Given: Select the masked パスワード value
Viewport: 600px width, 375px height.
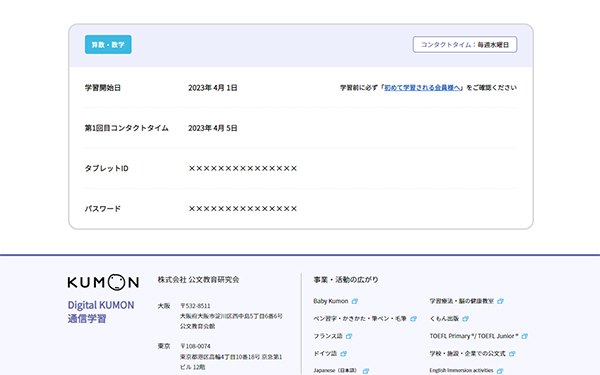Looking at the screenshot, I should [243, 209].
